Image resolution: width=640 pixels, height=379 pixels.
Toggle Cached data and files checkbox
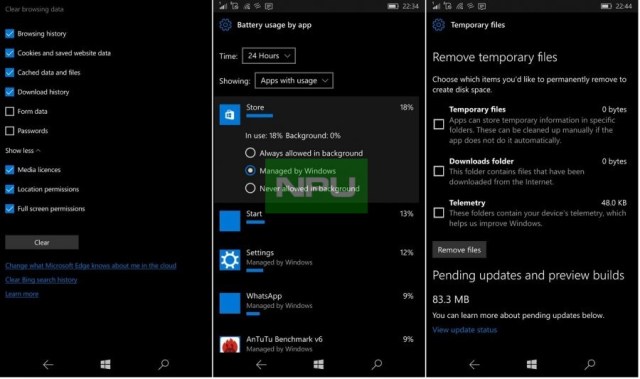click(x=10, y=73)
